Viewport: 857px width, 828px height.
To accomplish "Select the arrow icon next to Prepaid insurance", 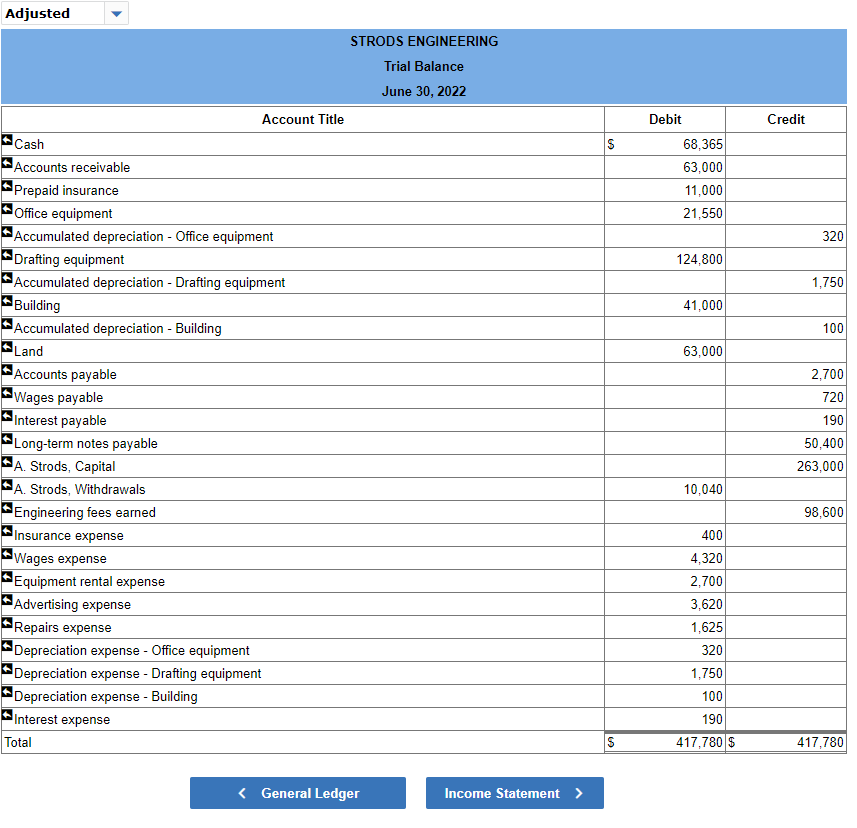I will tap(6, 187).
